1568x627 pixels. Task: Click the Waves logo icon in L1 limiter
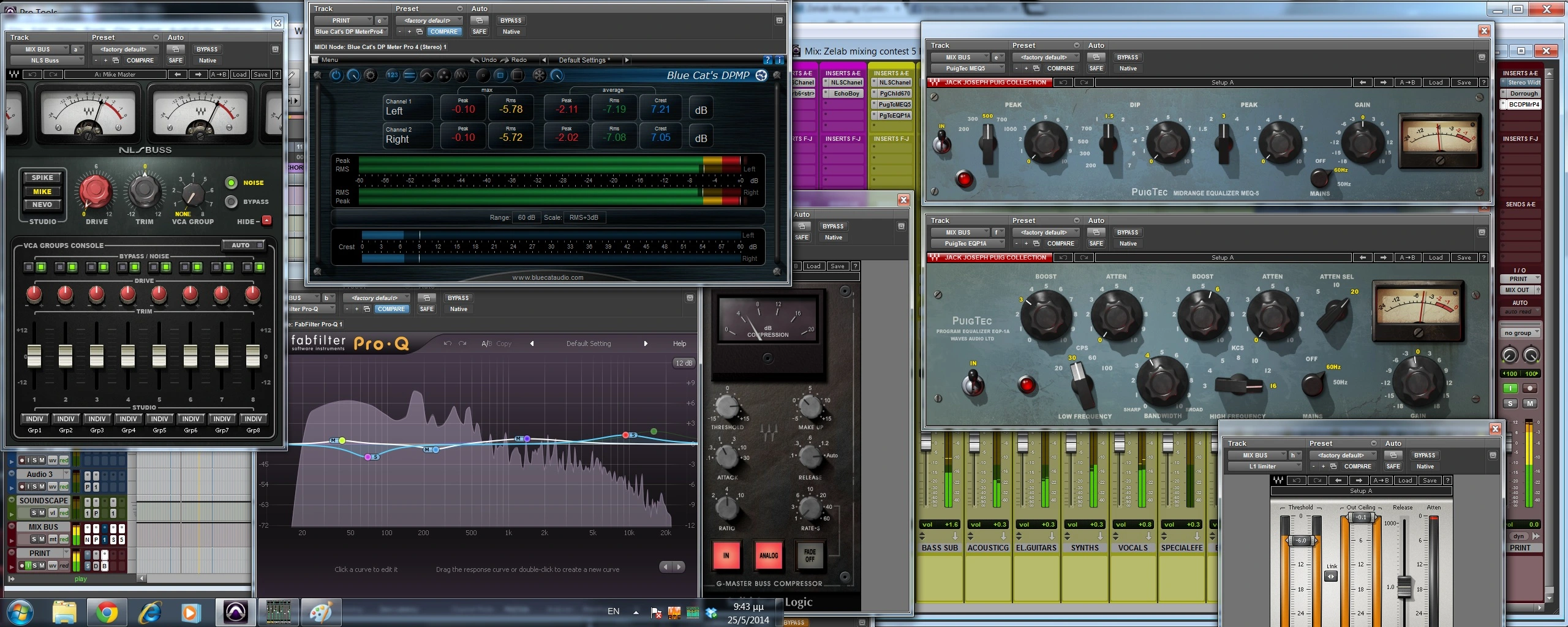(x=1278, y=481)
